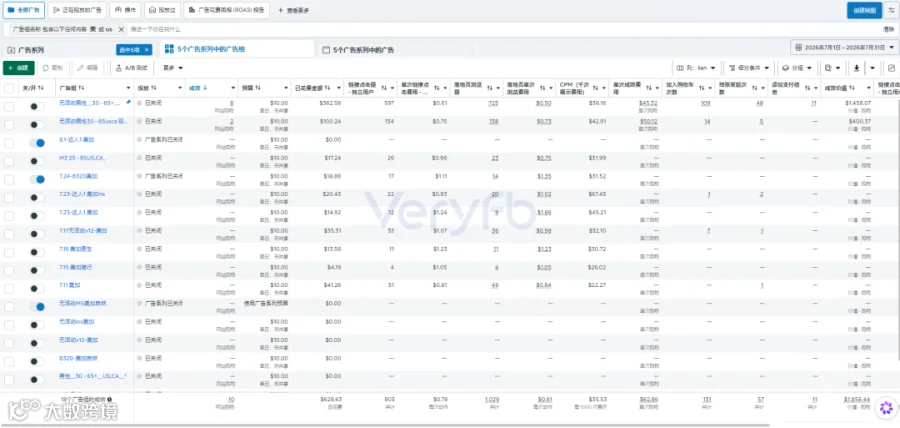Viewport: 900px width, 428px height.
Task: Turn off the 8.1-达人1美加 ad set toggle
Action: tap(37, 143)
